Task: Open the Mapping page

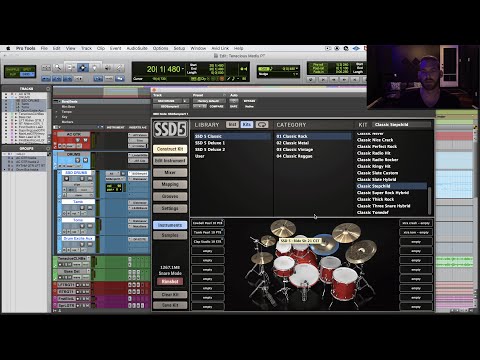Action: click(170, 184)
